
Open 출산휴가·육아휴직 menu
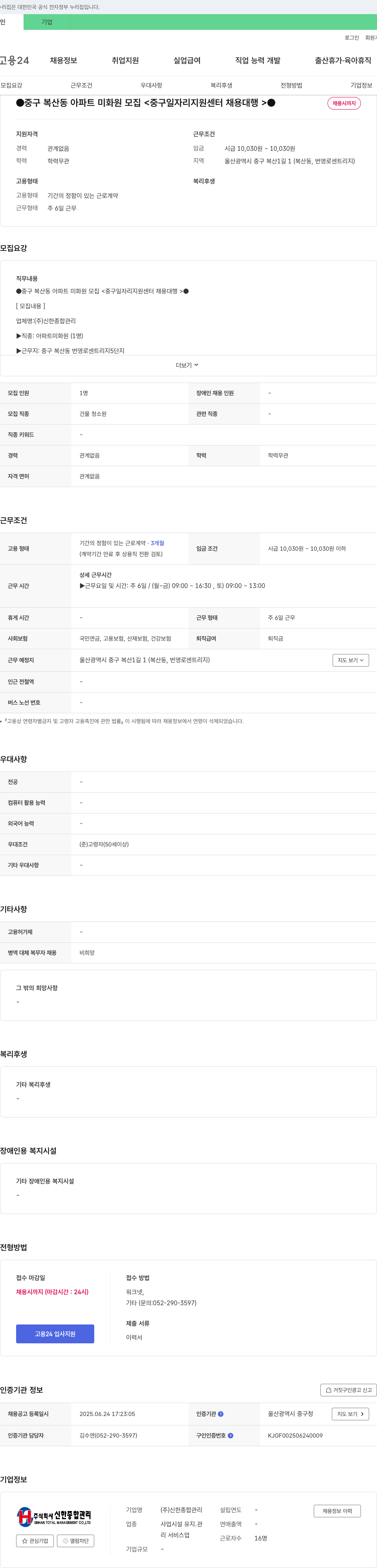(343, 60)
